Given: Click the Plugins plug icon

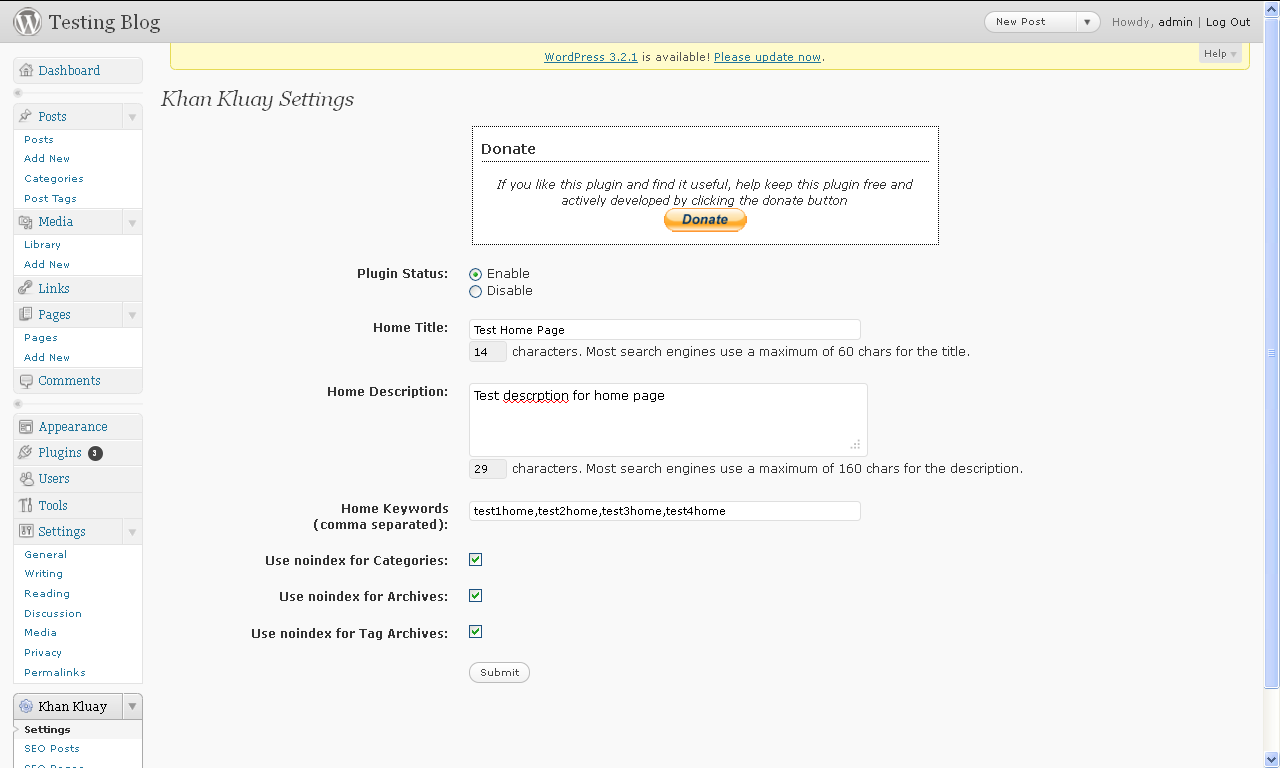Looking at the screenshot, I should click(26, 453).
